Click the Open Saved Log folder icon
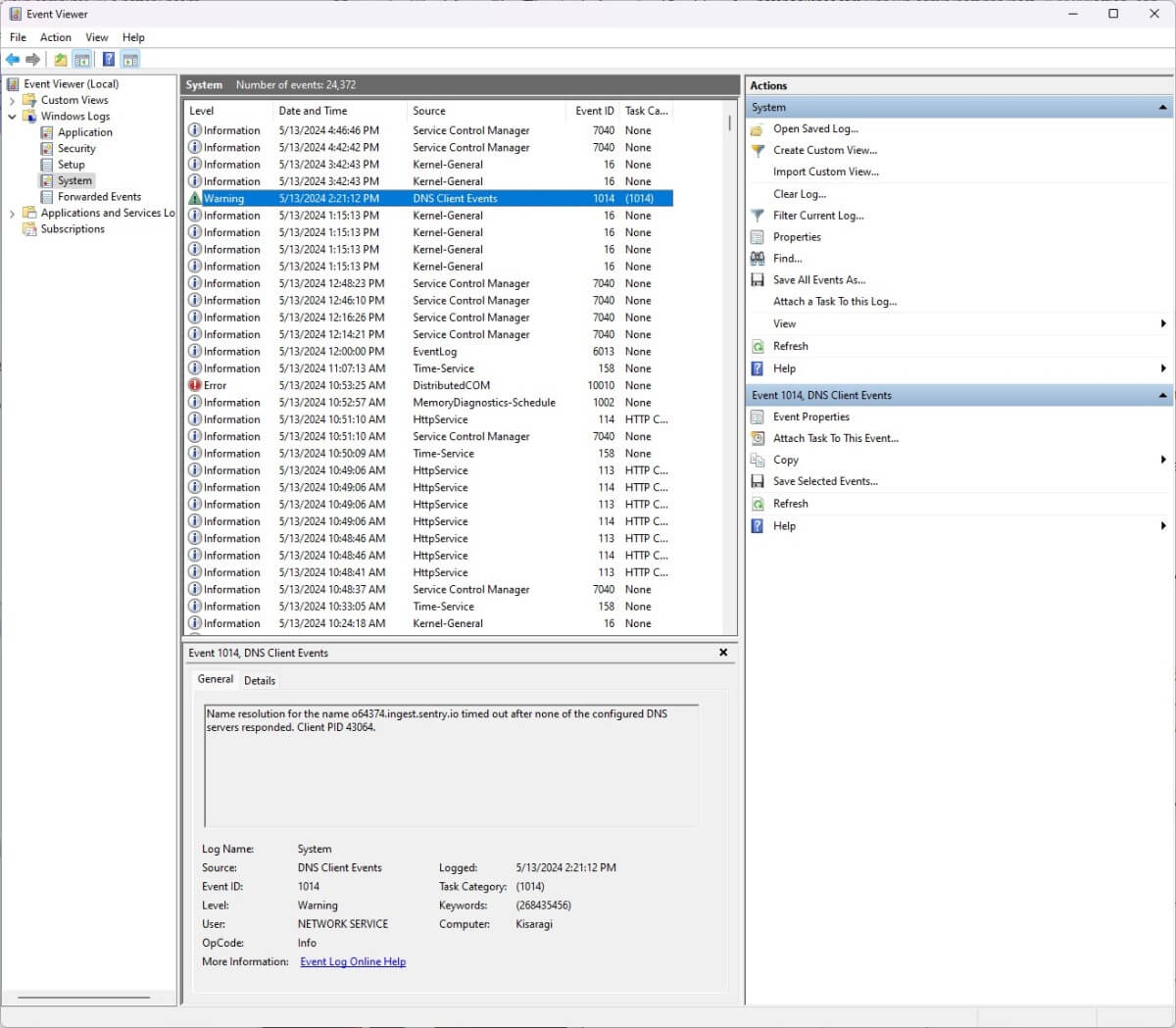 click(x=758, y=129)
